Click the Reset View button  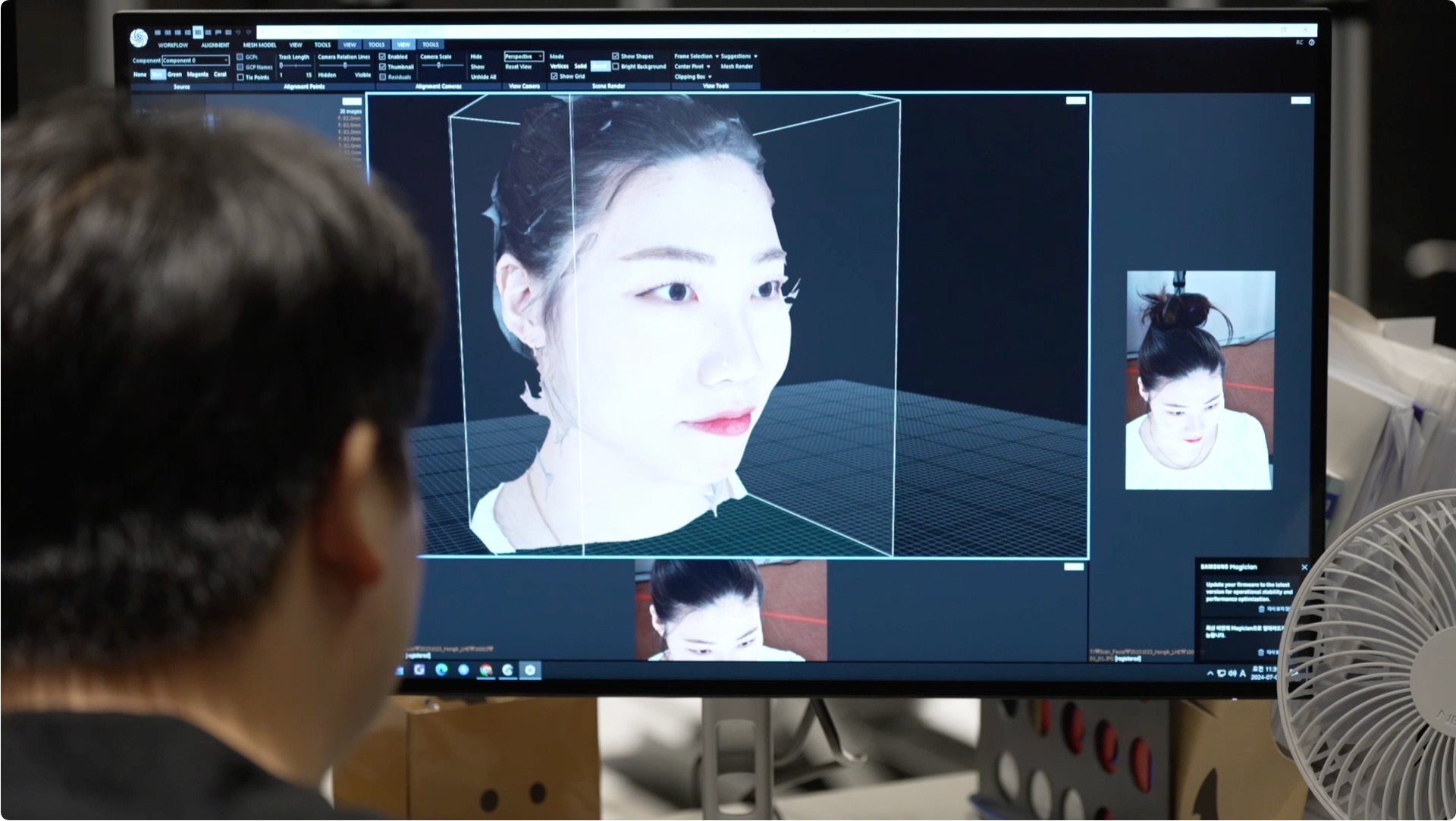tap(519, 67)
